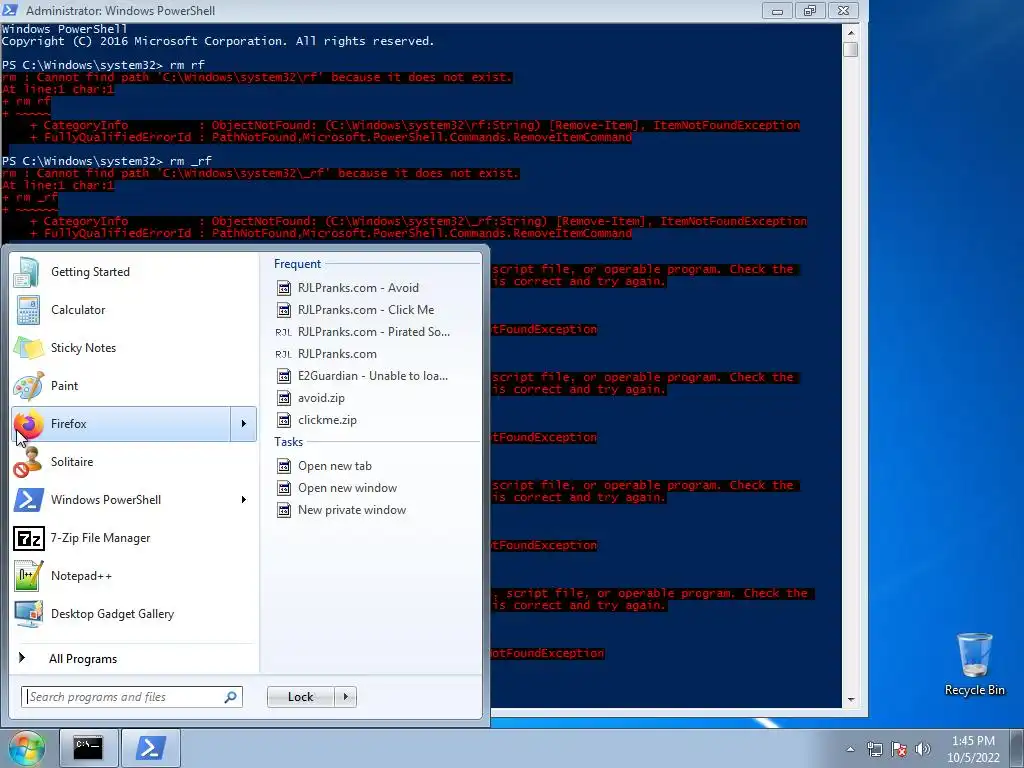Screen dimensions: 1024x768
Task: Open PowerShell title bar system menu icon
Action: 10,10
